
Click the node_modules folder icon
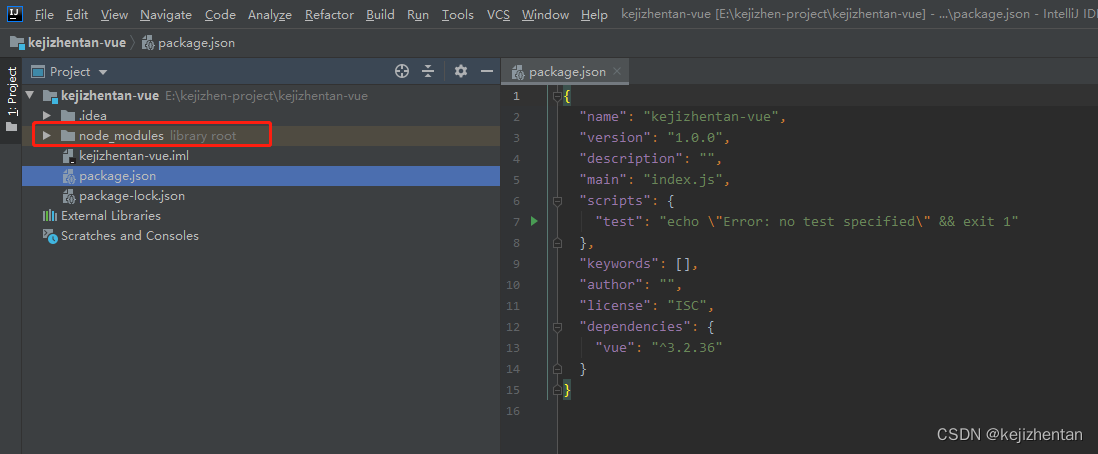click(x=67, y=135)
